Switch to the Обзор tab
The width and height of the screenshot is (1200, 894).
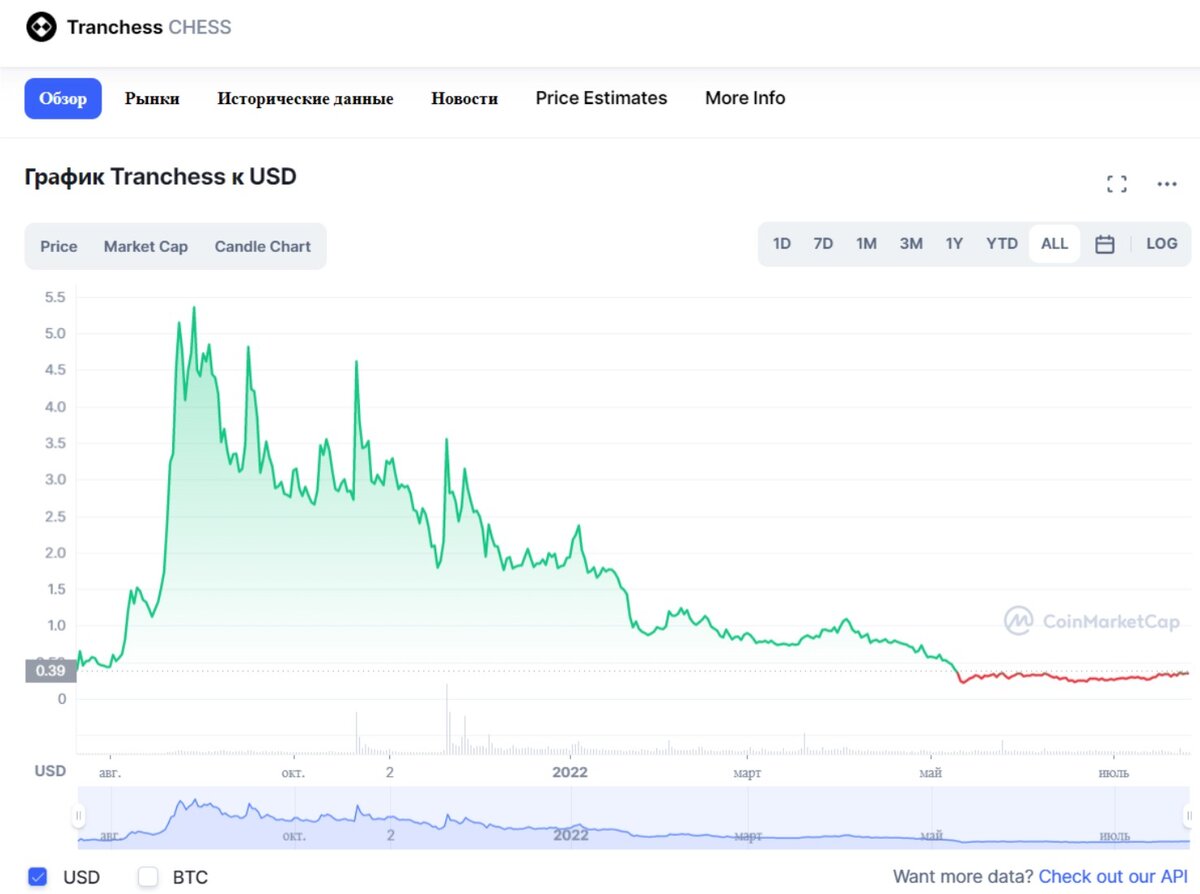pos(63,98)
